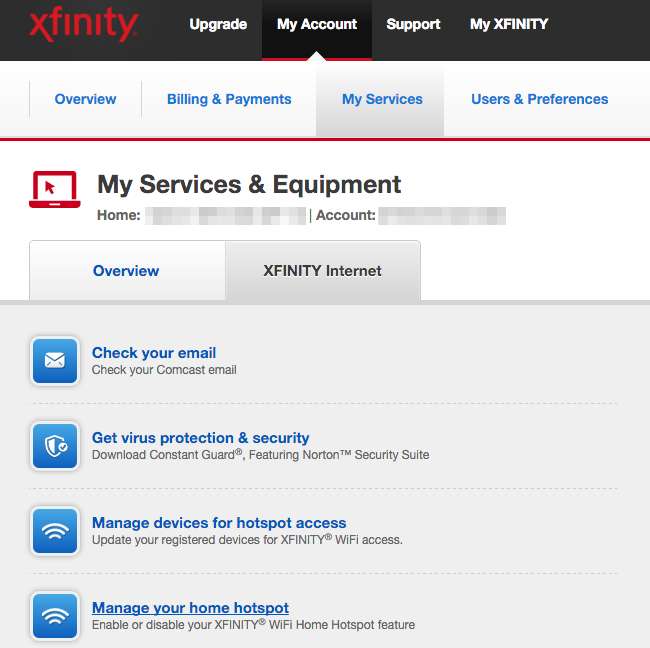This screenshot has height=648, width=650.
Task: Select the My Services tab
Action: click(382, 99)
